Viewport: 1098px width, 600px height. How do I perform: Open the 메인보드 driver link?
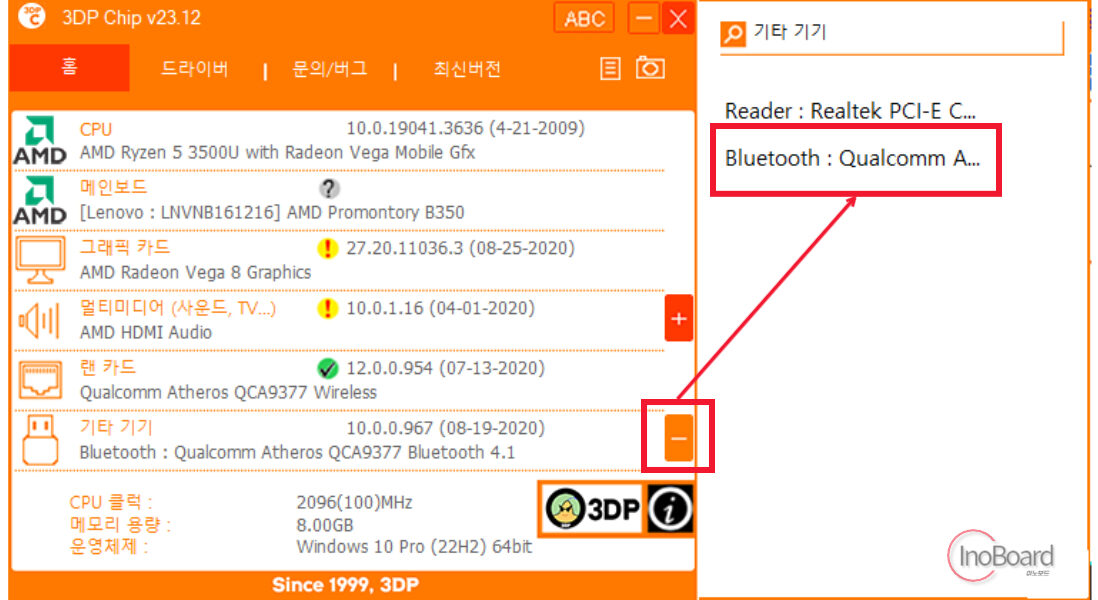[113, 188]
